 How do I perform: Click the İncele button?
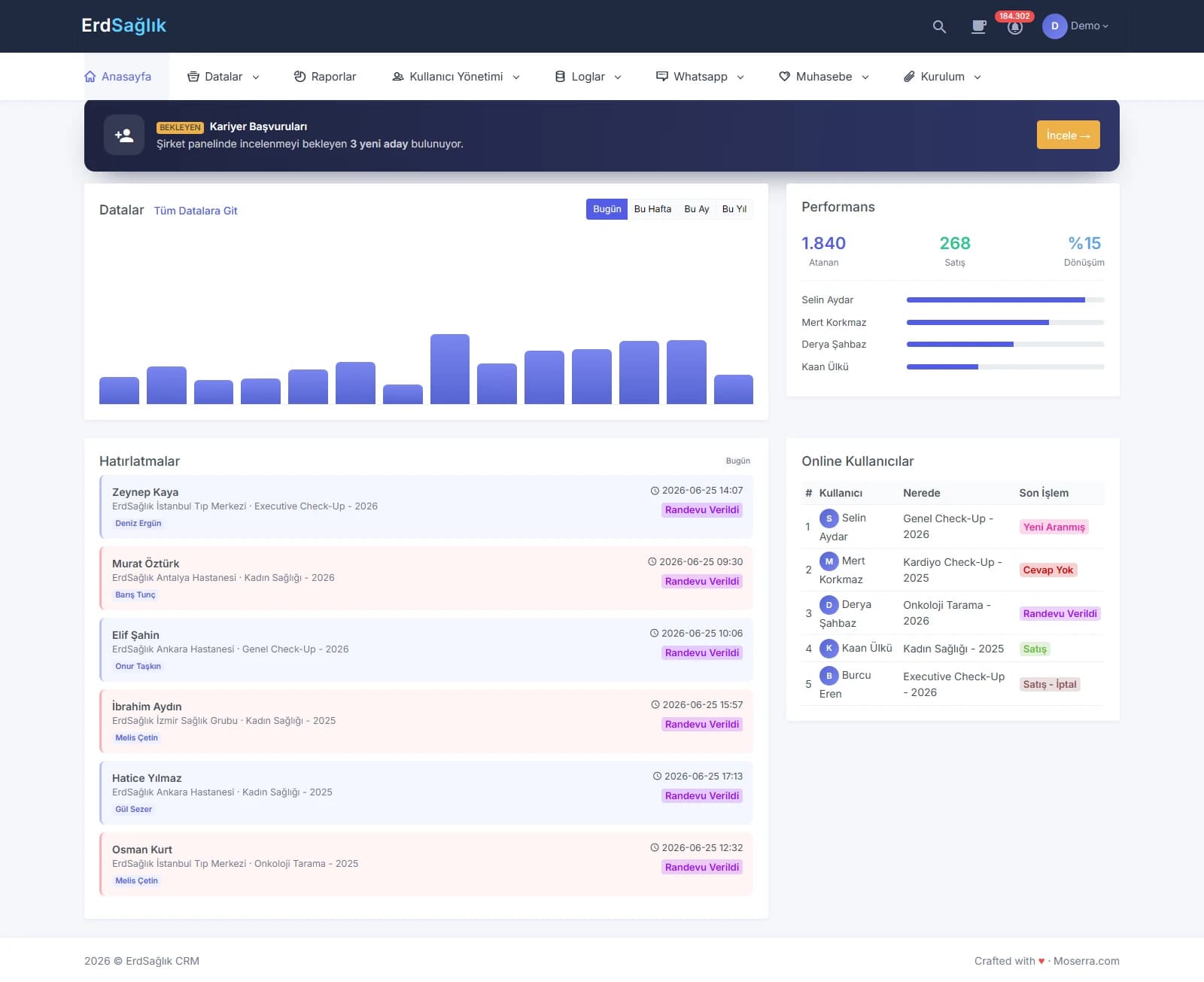coord(1068,135)
